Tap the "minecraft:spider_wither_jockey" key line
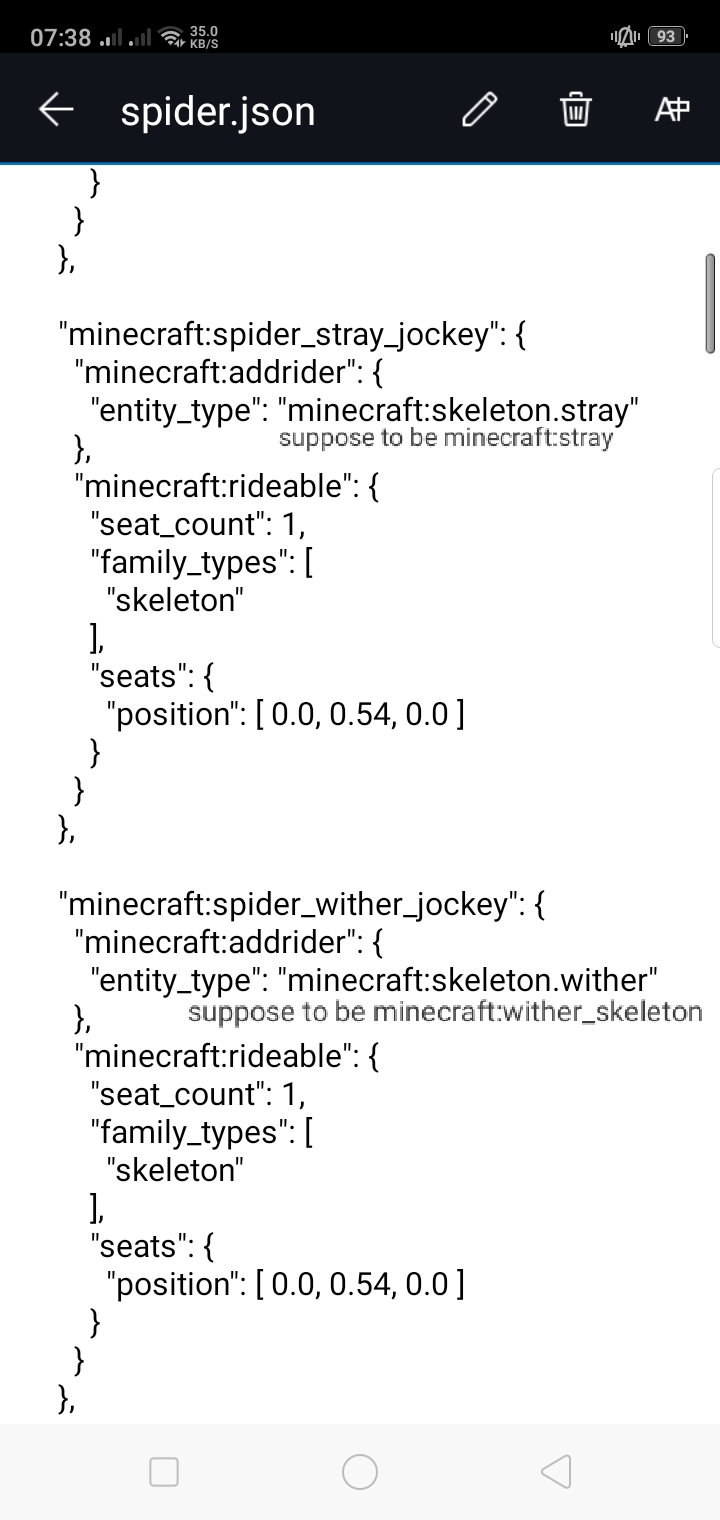Viewport: 720px width, 1520px height. pos(302,905)
